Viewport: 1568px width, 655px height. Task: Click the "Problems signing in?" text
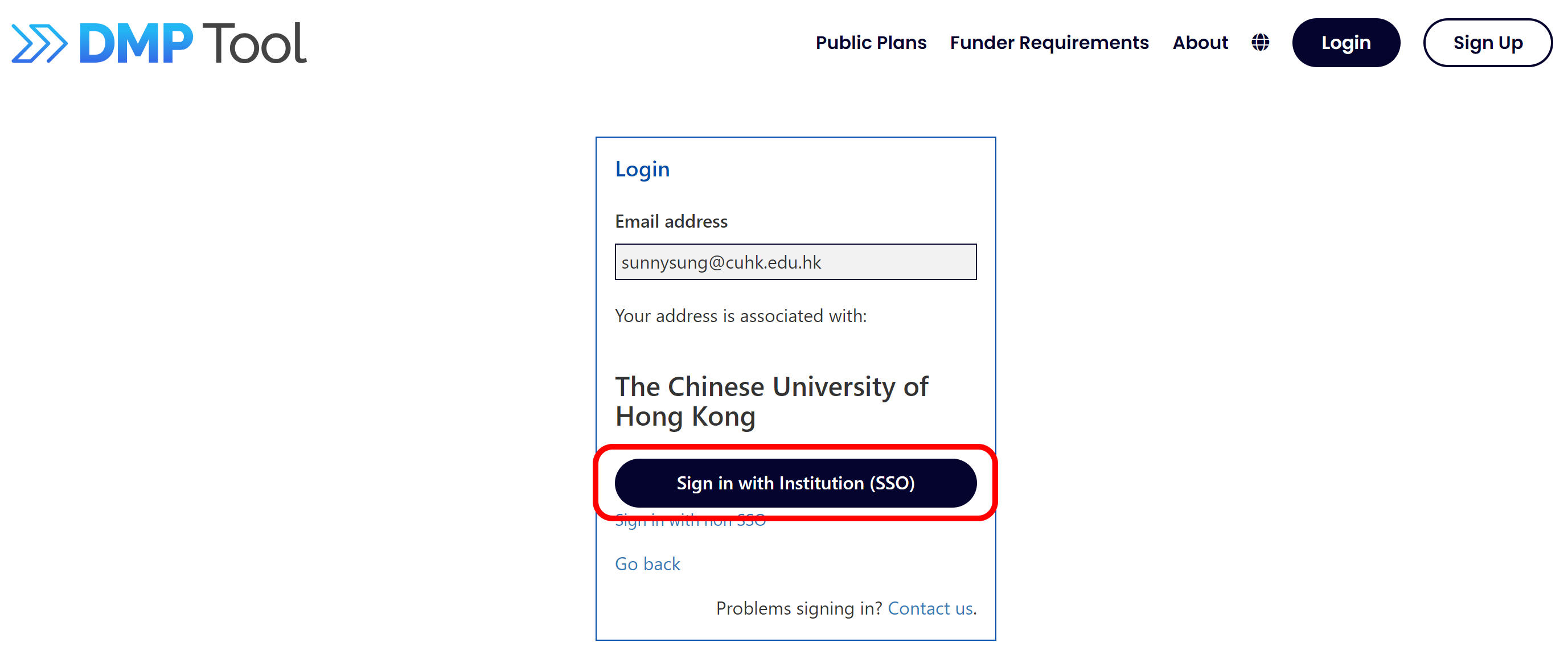point(798,608)
